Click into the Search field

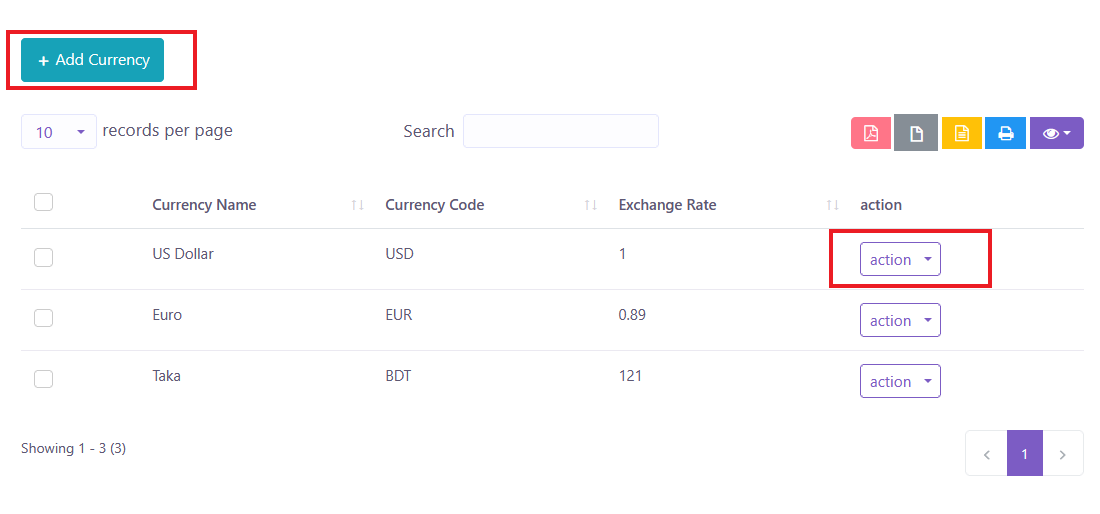click(560, 131)
